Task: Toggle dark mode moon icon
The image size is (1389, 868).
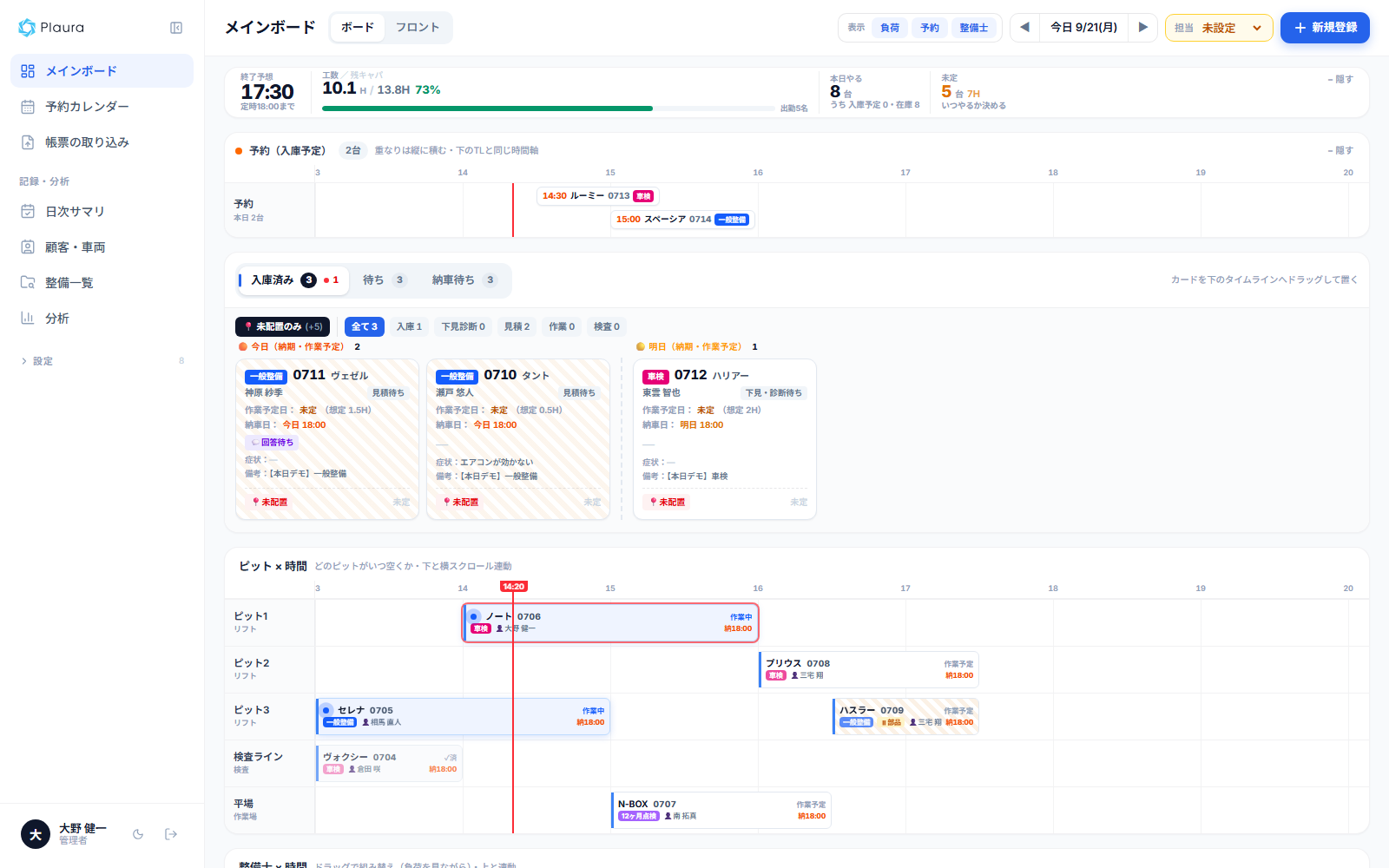Action: [138, 834]
